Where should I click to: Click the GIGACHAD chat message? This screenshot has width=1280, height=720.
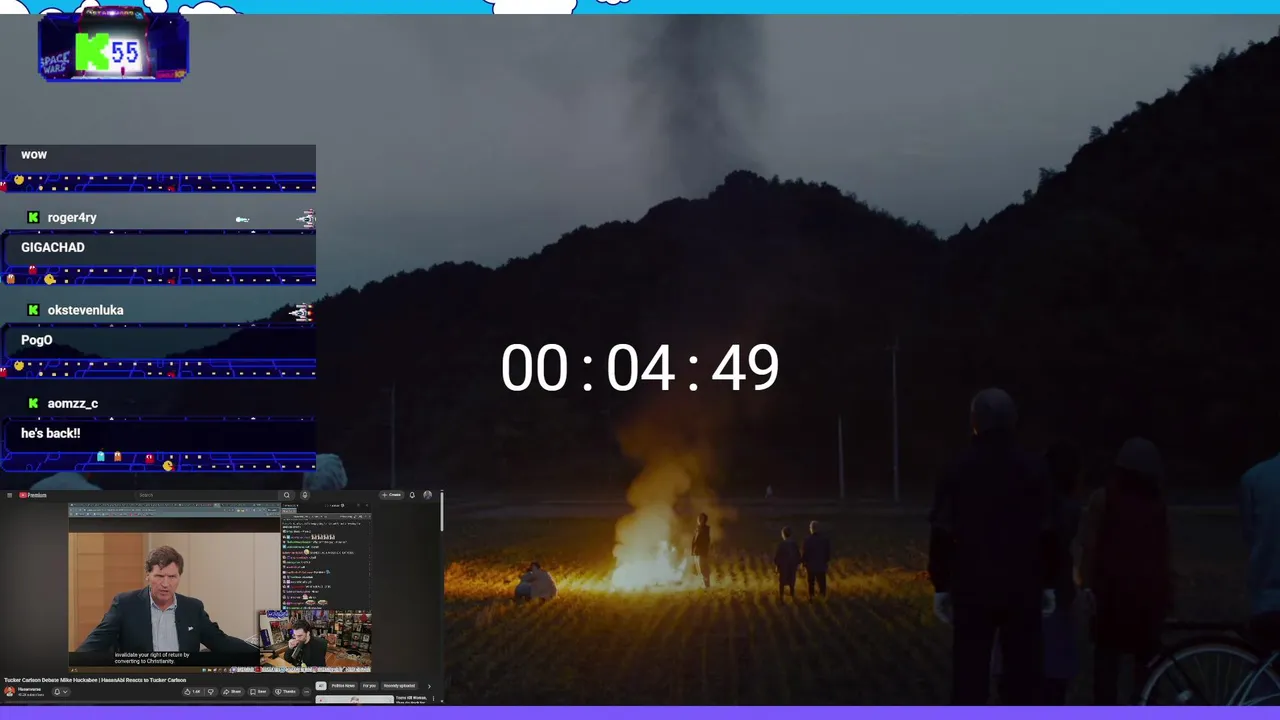tap(53, 247)
